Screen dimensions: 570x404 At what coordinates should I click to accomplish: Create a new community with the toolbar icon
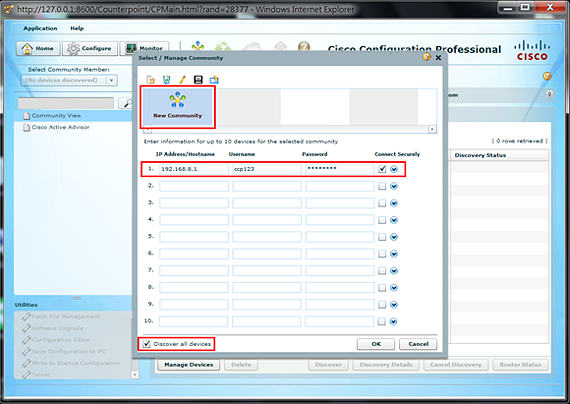(x=150, y=80)
